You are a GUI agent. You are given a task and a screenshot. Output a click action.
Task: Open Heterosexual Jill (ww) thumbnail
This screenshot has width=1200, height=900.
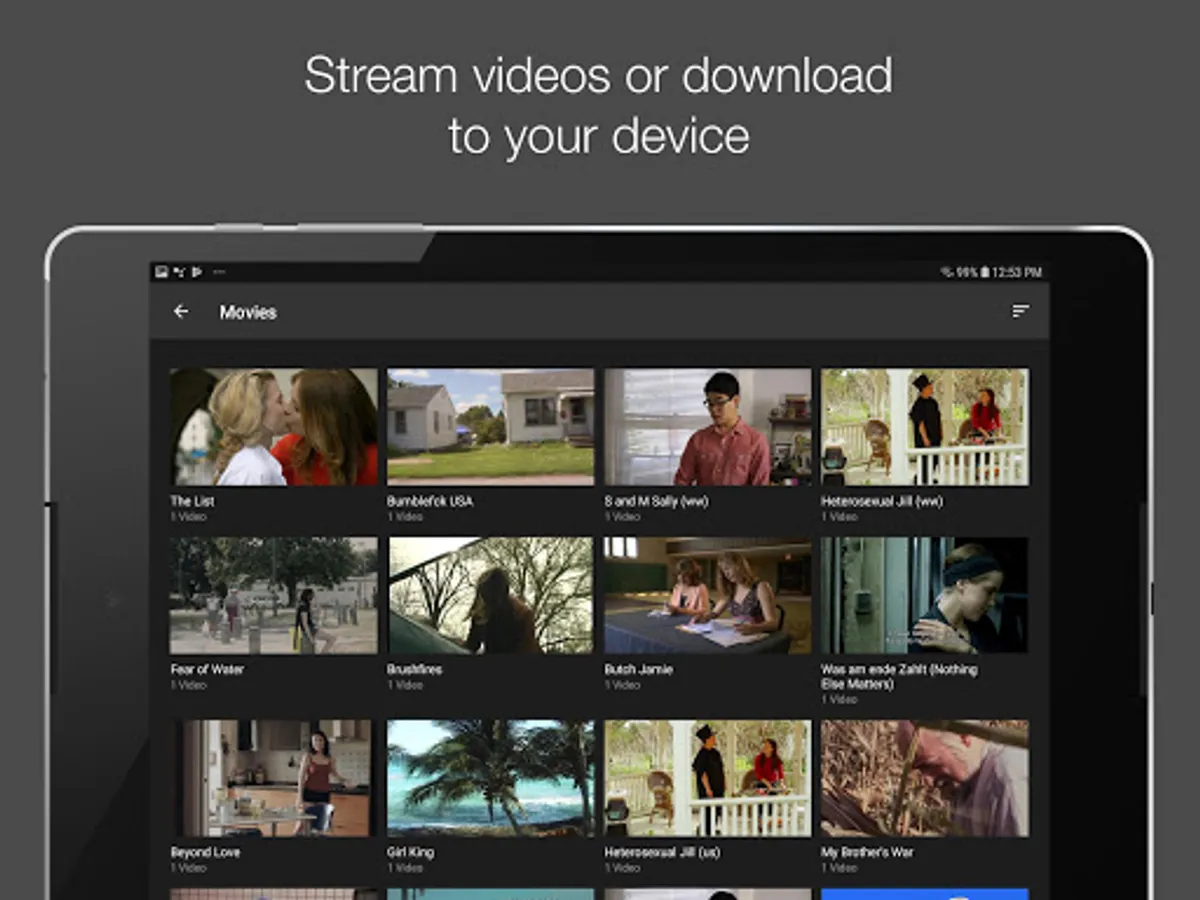coord(925,427)
